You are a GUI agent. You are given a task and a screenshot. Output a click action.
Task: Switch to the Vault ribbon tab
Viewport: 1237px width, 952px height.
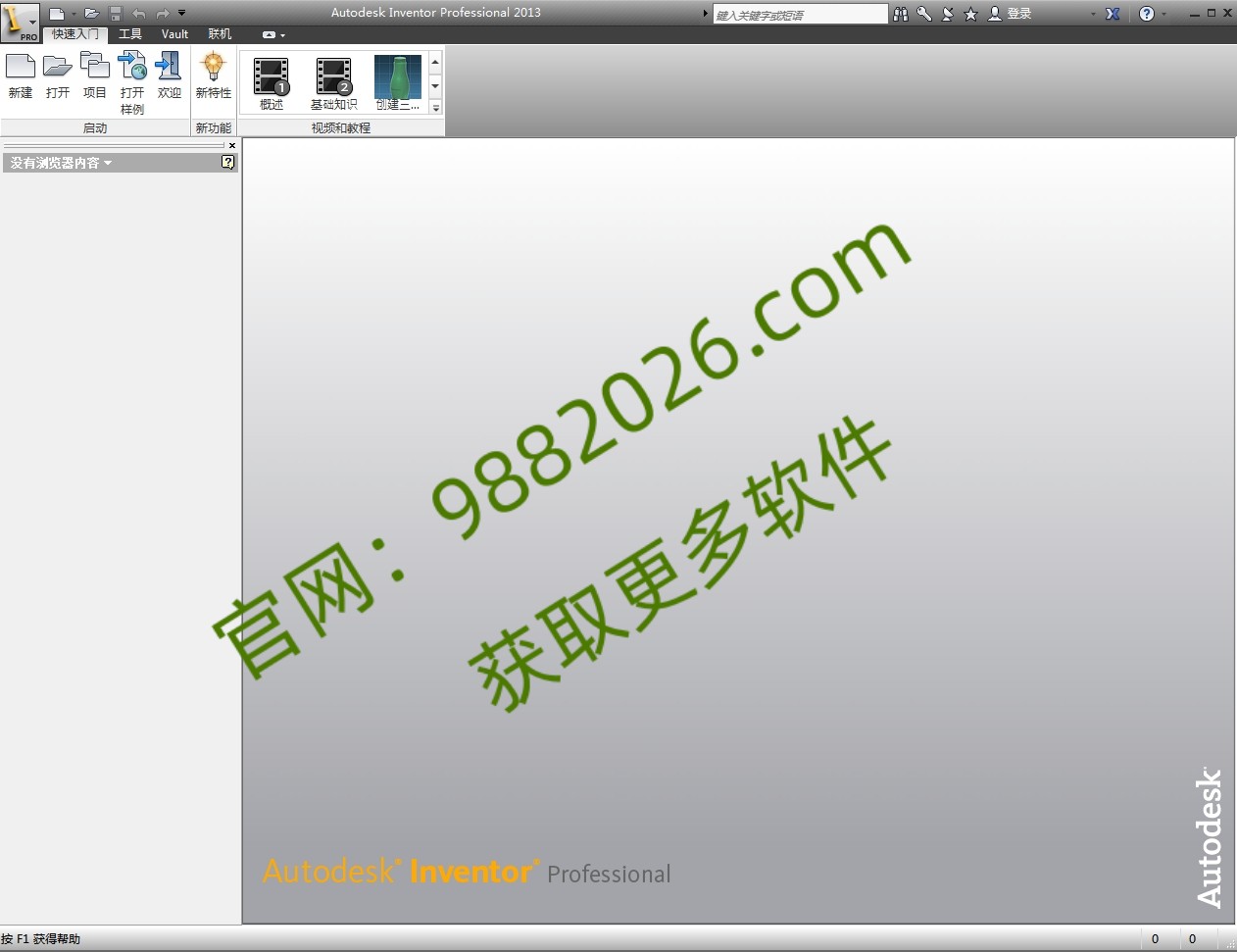click(x=173, y=33)
